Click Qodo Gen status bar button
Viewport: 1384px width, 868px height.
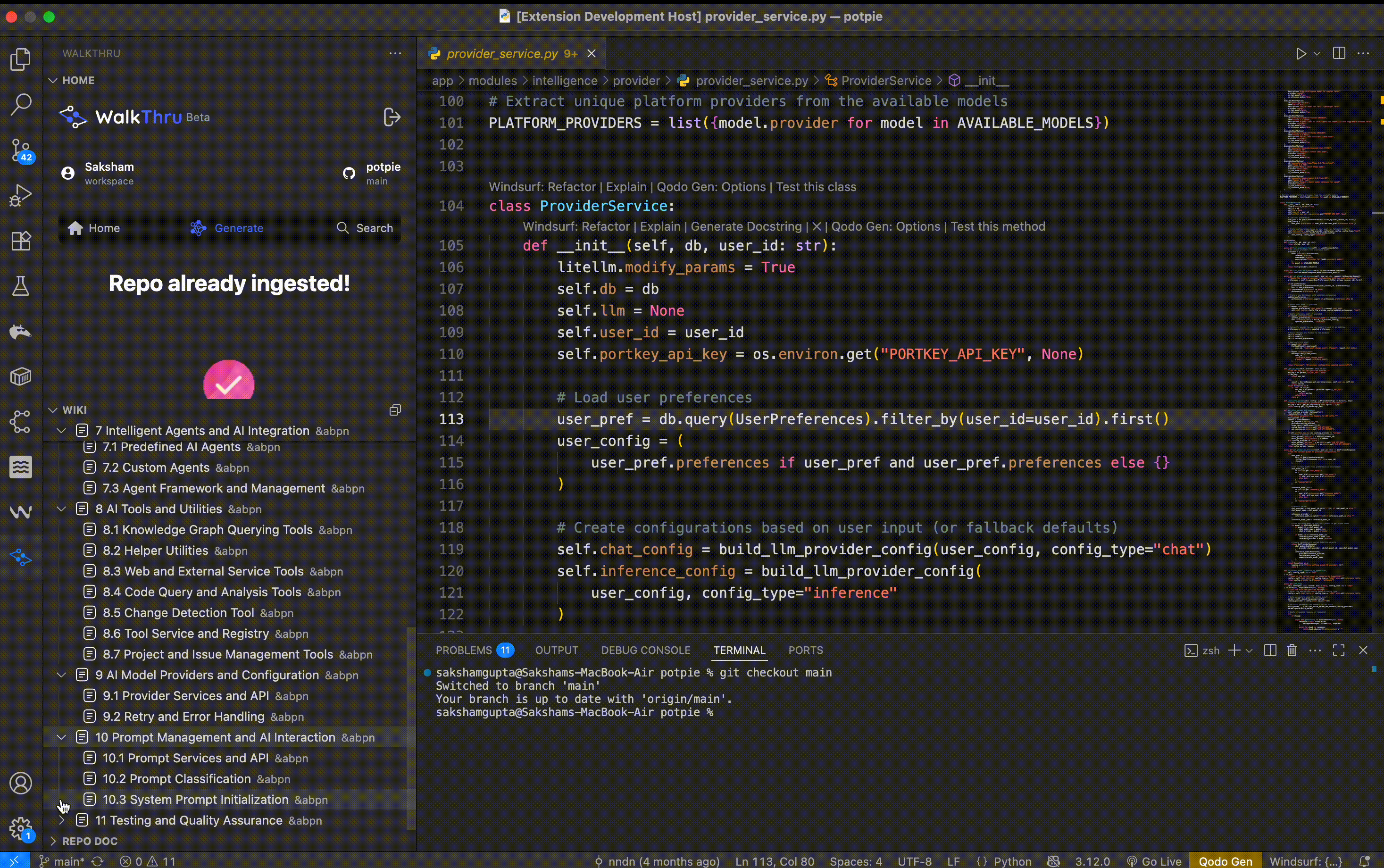point(1225,861)
